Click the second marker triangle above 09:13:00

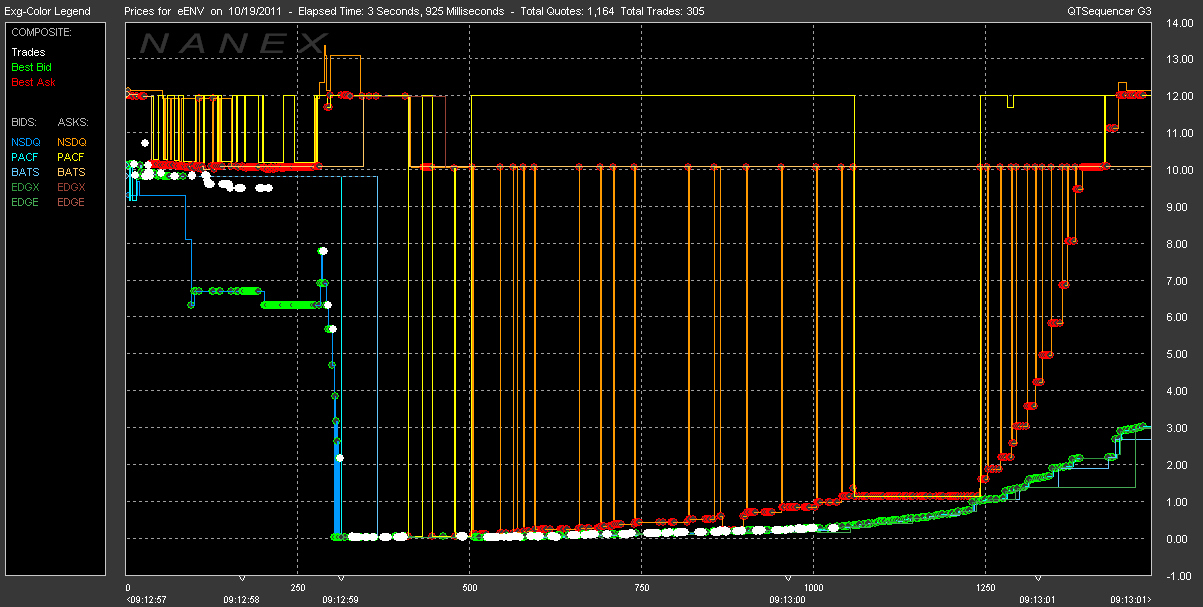[789, 578]
